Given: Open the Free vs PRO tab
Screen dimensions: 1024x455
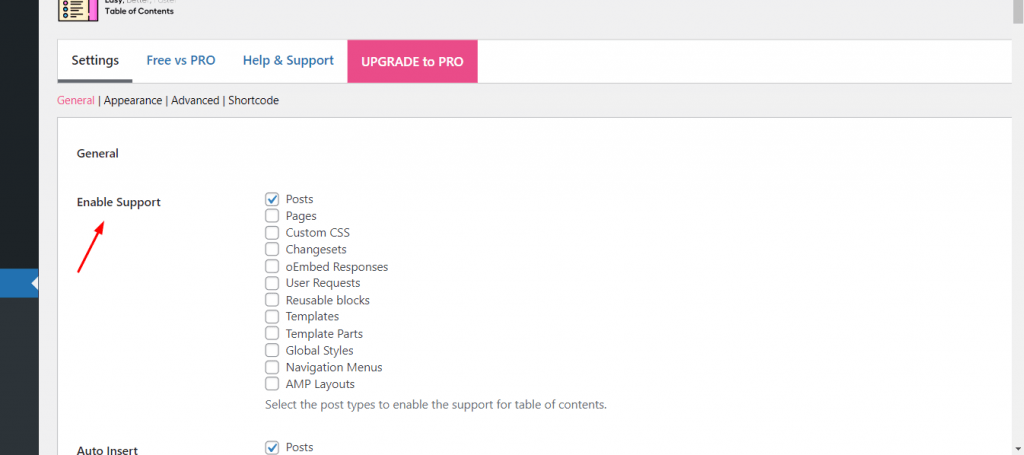Looking at the screenshot, I should (181, 61).
